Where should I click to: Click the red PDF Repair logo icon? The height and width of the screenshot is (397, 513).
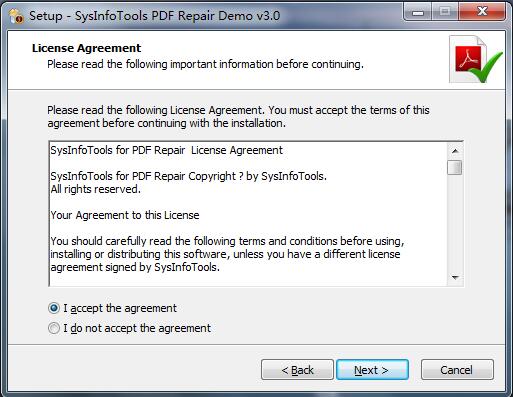coord(475,59)
